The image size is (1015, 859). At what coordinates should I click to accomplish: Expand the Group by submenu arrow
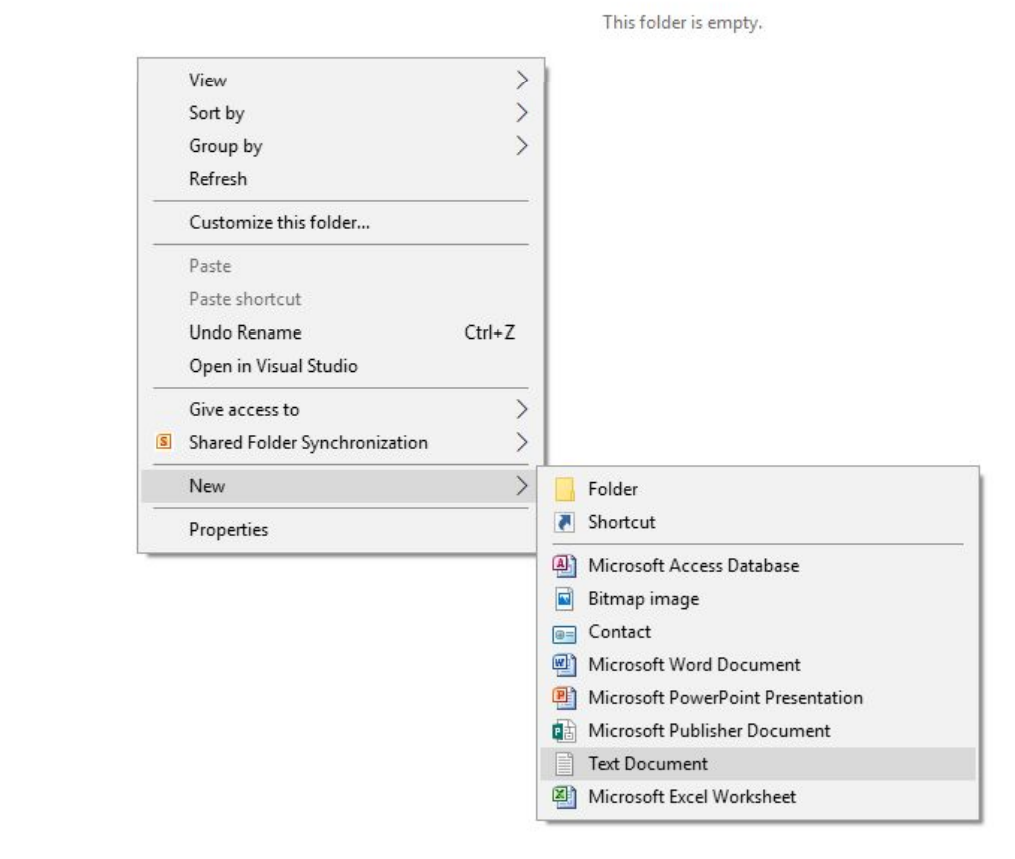(521, 146)
